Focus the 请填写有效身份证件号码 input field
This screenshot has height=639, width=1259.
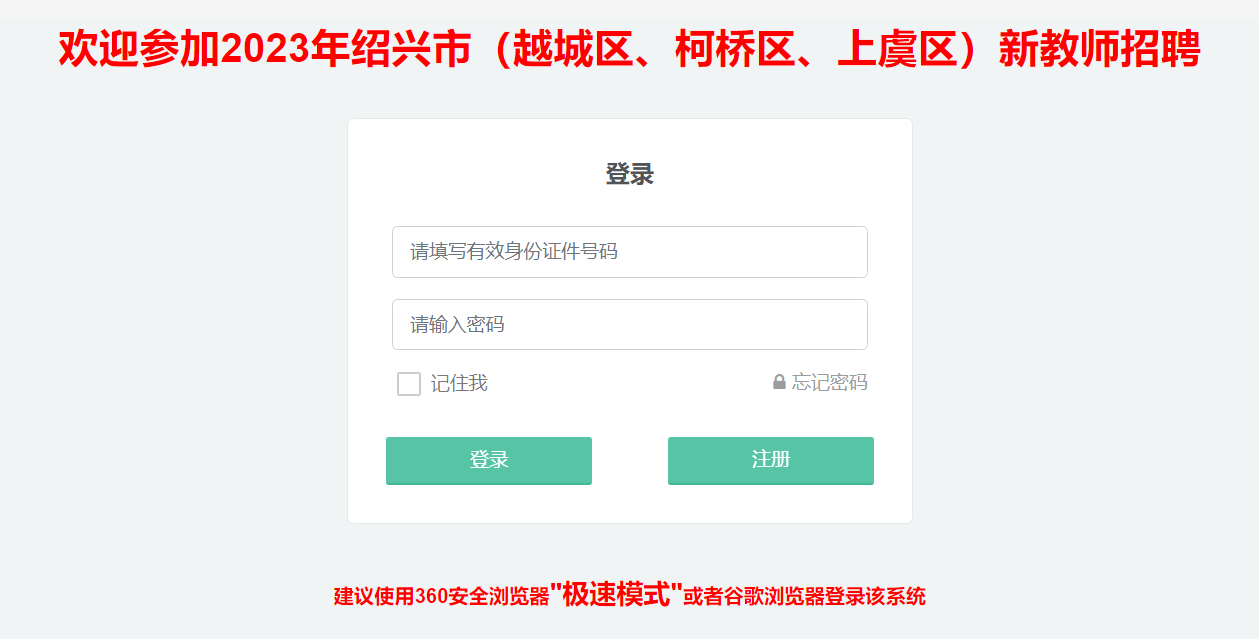tap(629, 252)
